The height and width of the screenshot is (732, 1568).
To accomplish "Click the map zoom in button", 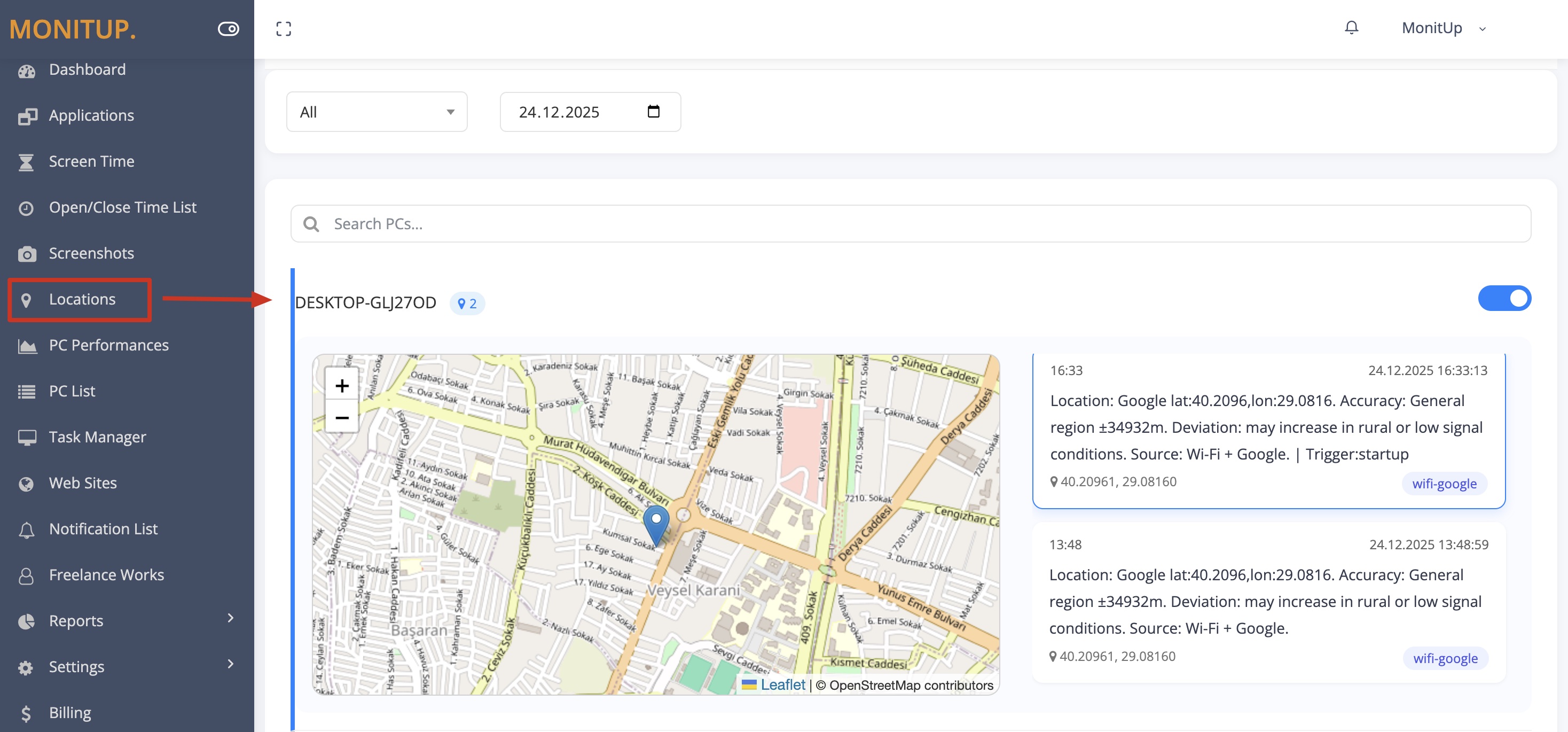I will pyautogui.click(x=341, y=385).
